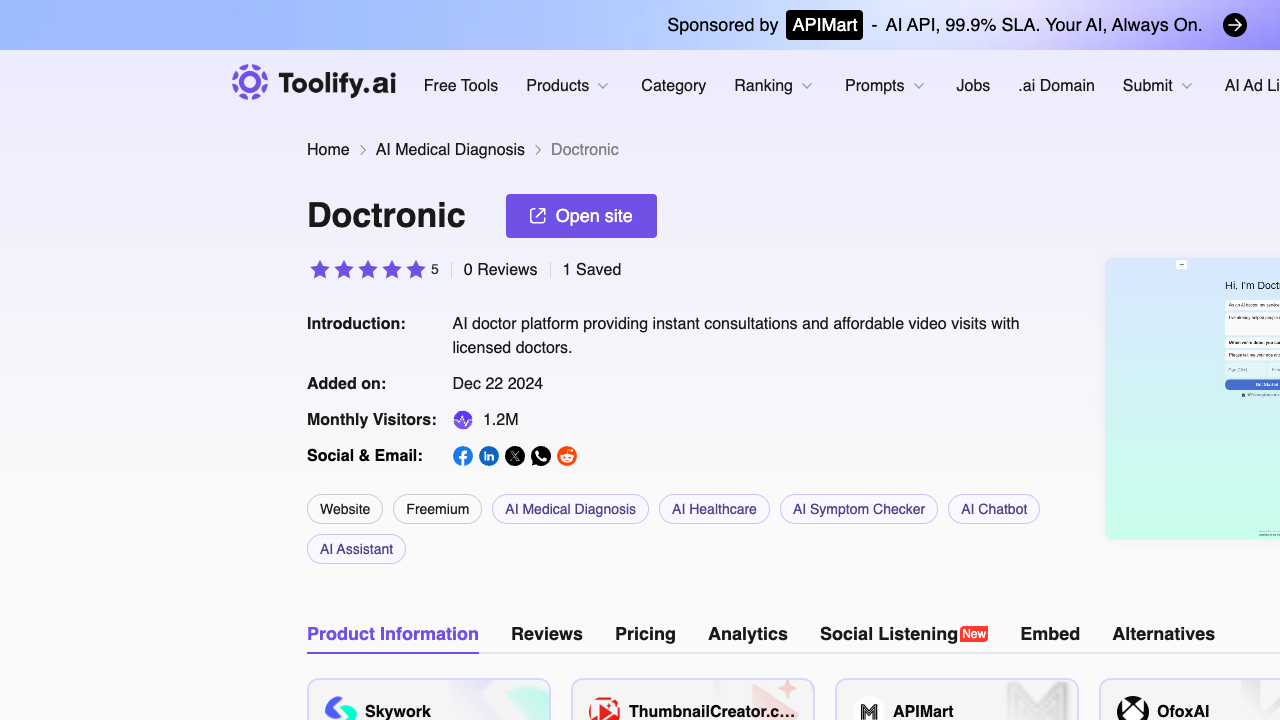Click the Doctronic breadcrumb text
The height and width of the screenshot is (720, 1280).
point(585,150)
